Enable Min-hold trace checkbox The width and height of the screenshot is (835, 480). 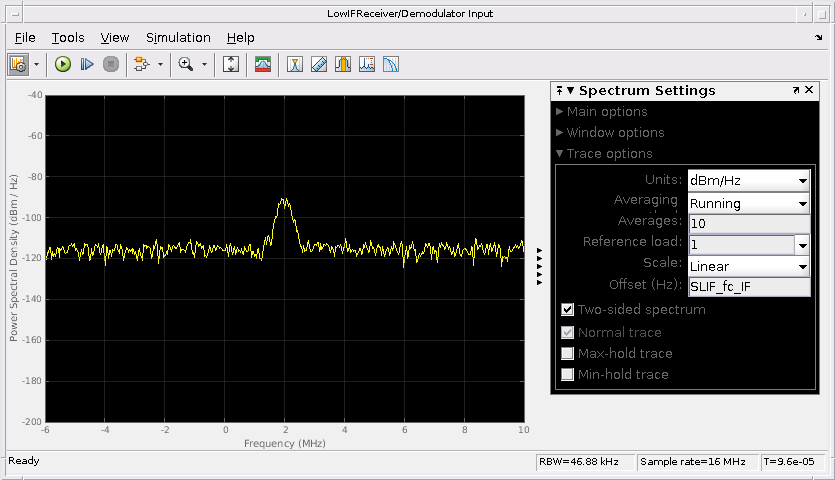(568, 375)
